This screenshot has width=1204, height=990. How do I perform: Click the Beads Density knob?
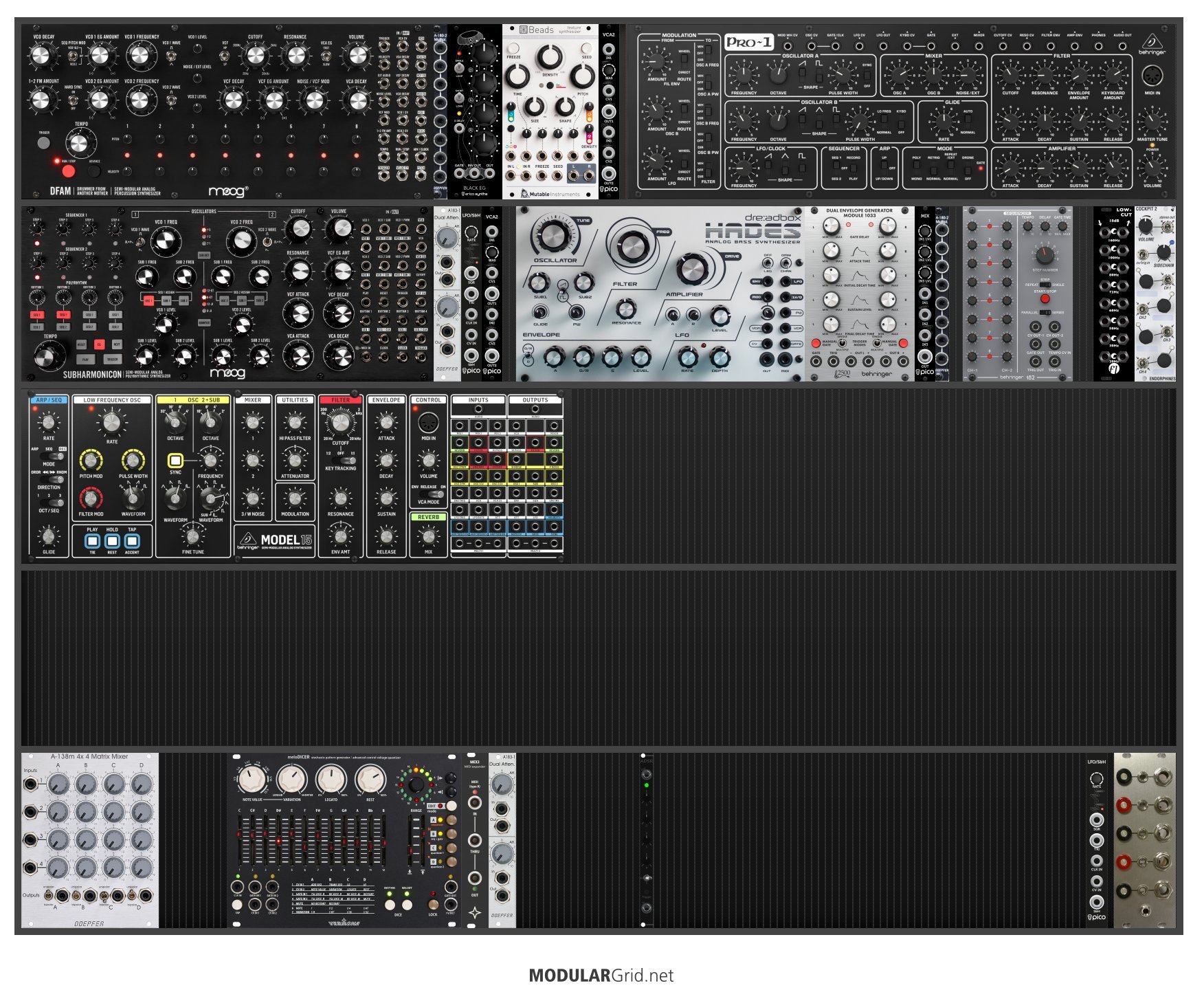[x=549, y=58]
